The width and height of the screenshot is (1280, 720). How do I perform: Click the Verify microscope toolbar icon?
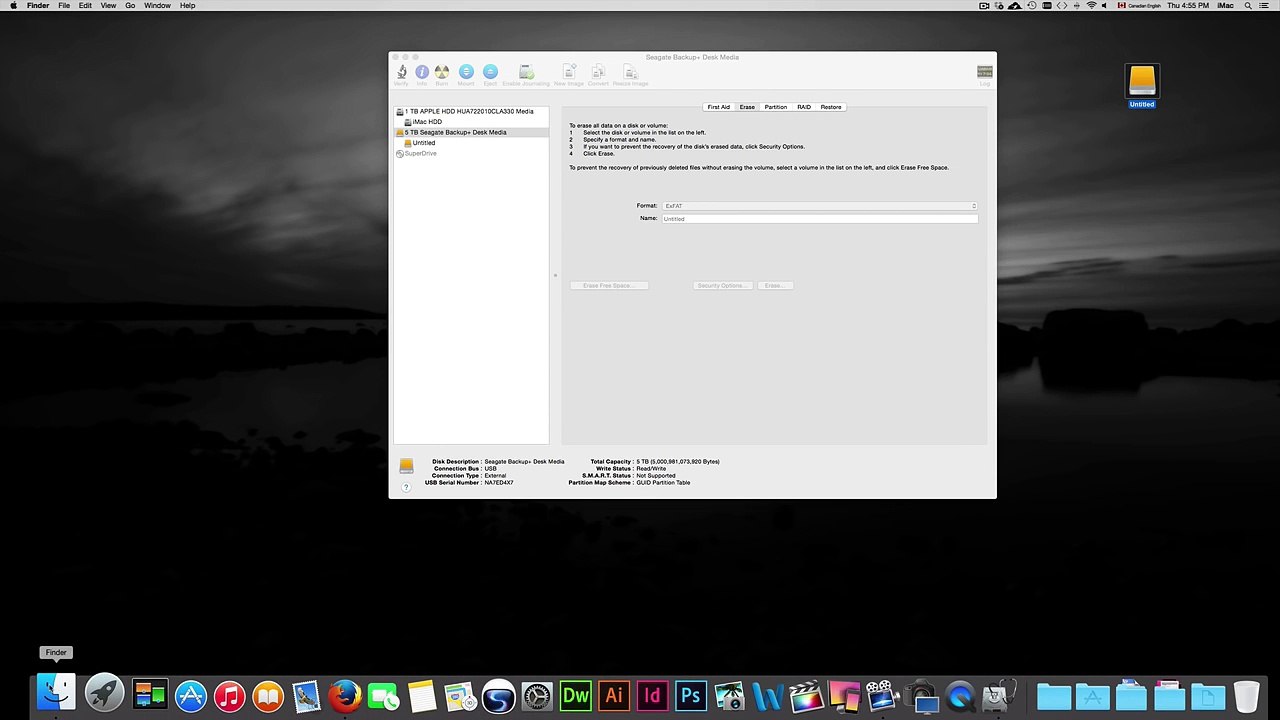pyautogui.click(x=402, y=72)
